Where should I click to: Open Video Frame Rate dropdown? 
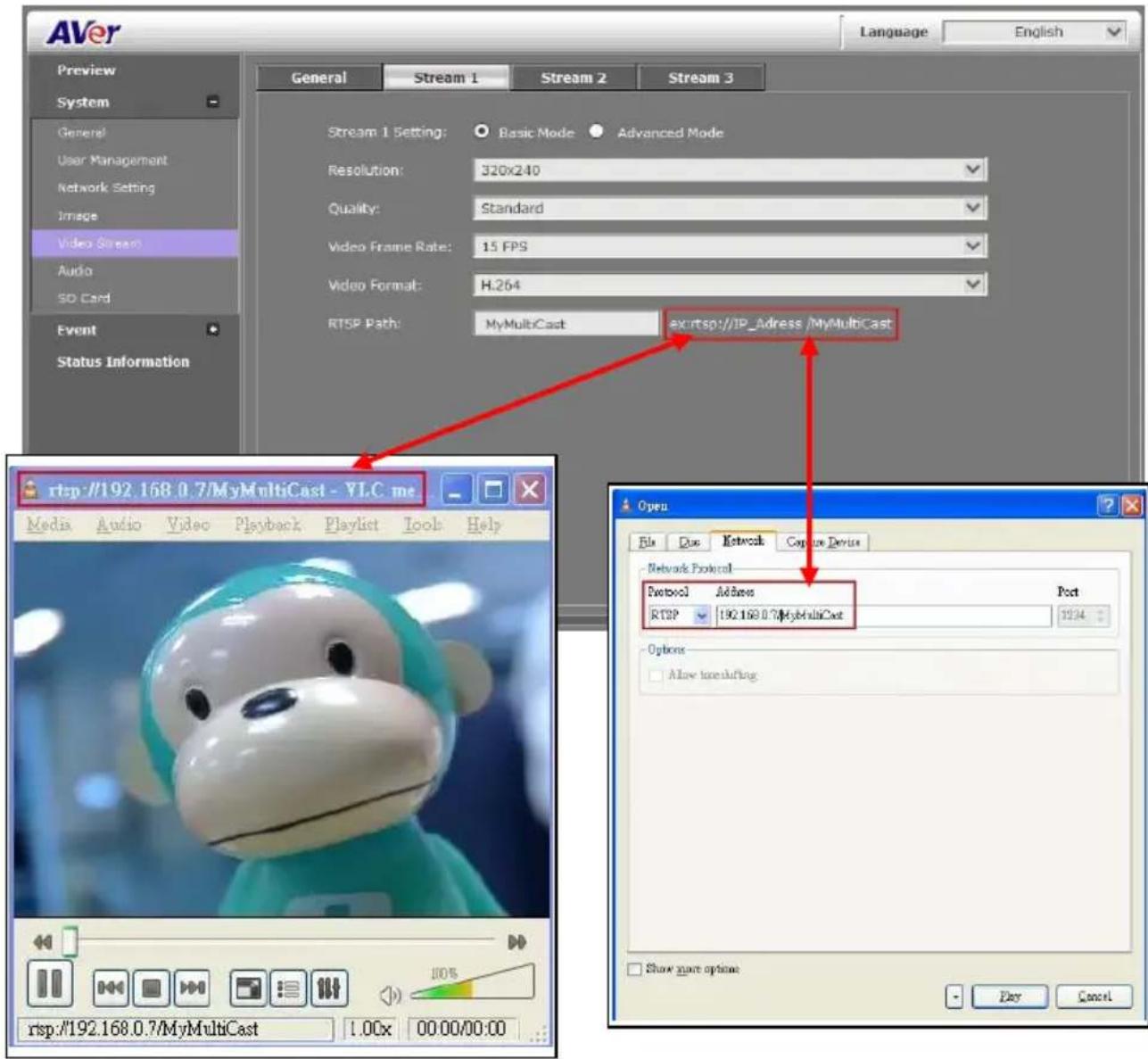730,246
